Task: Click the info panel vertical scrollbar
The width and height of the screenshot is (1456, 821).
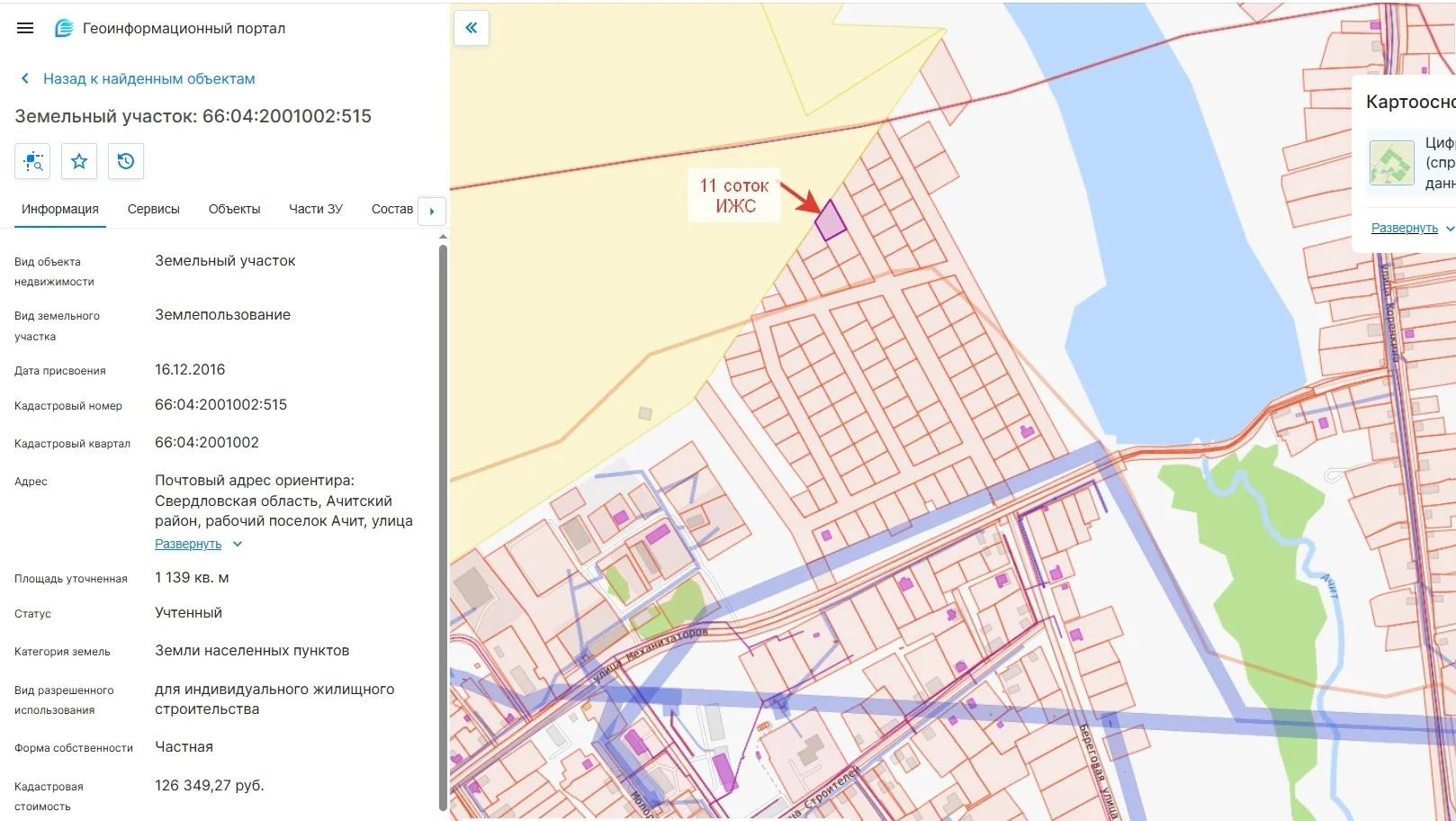Action: (443, 527)
